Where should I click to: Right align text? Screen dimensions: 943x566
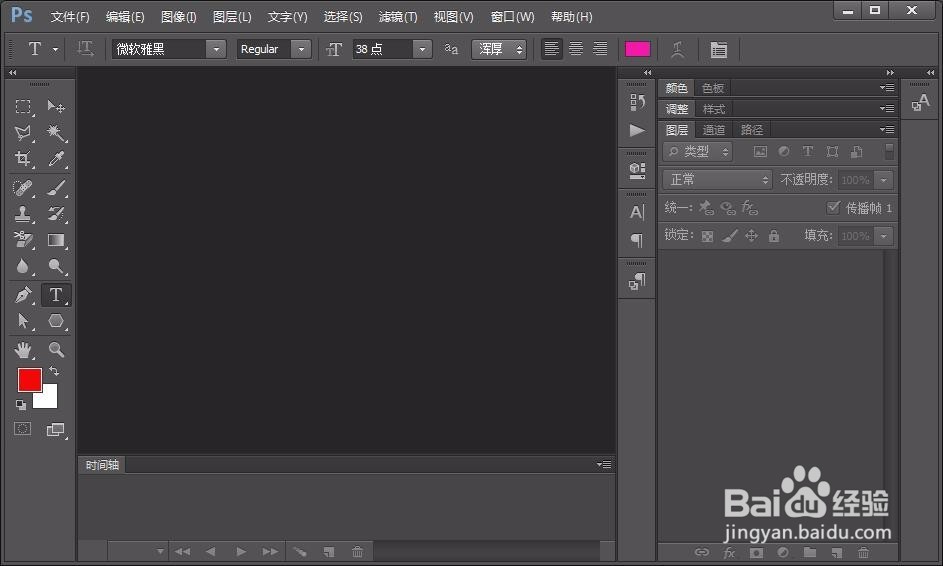tap(600, 49)
